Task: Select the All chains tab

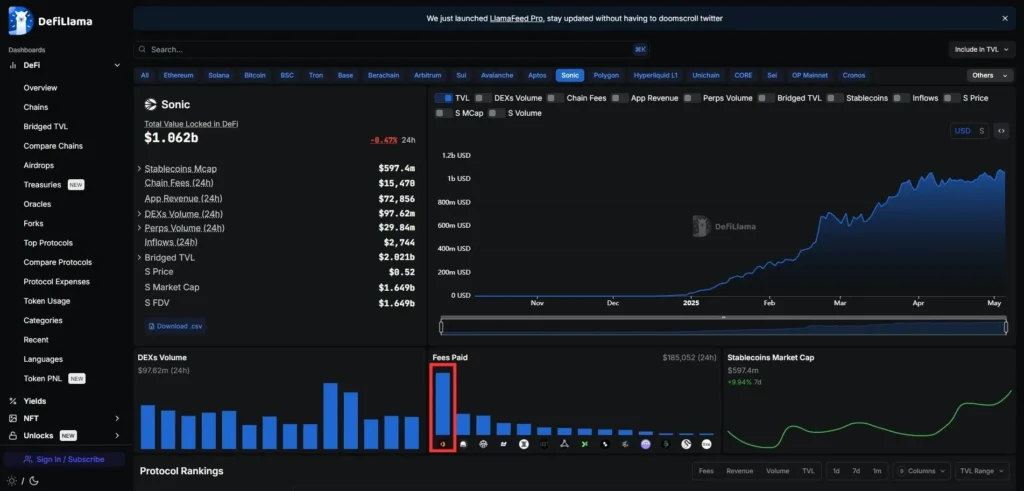Action: click(x=144, y=75)
